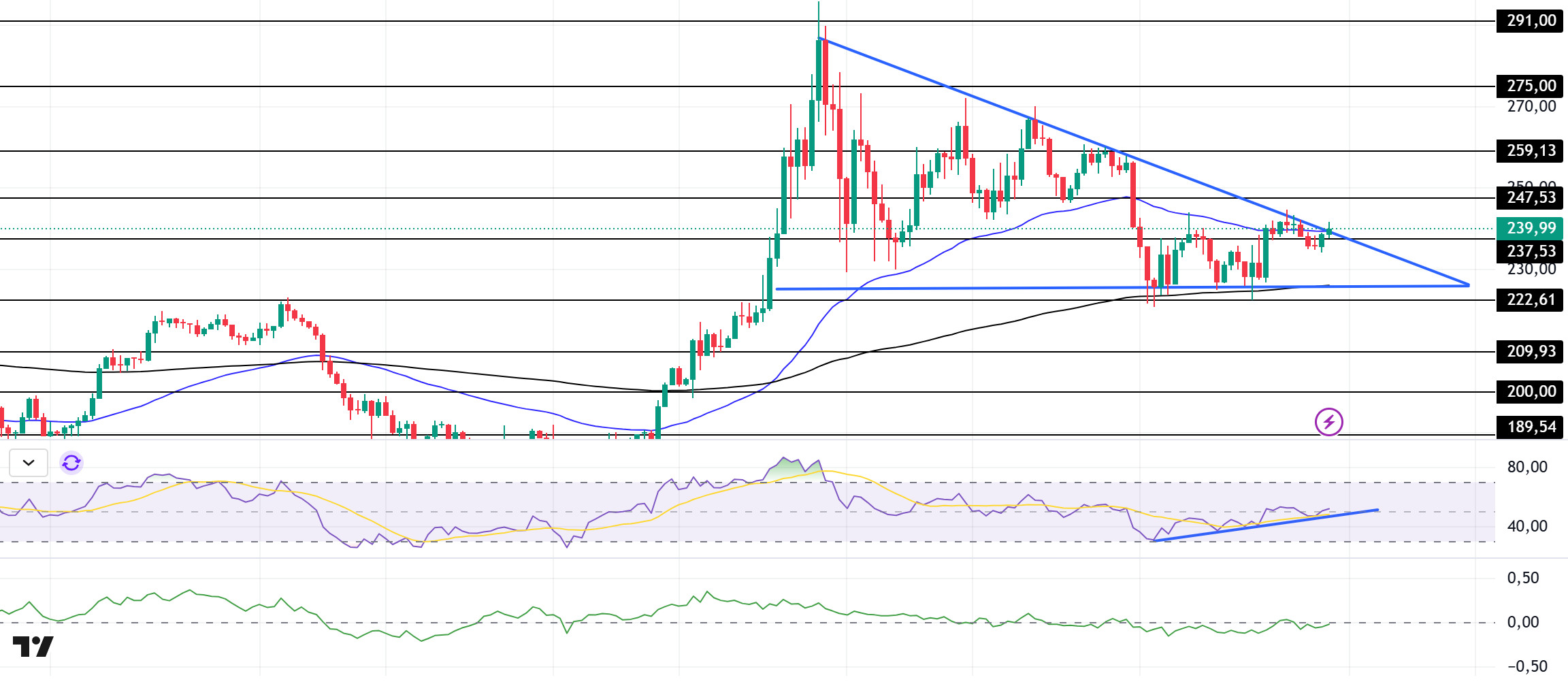Viewport: 1568px width, 684px height.
Task: Select the 291,00 price level label
Action: [x=1530, y=20]
